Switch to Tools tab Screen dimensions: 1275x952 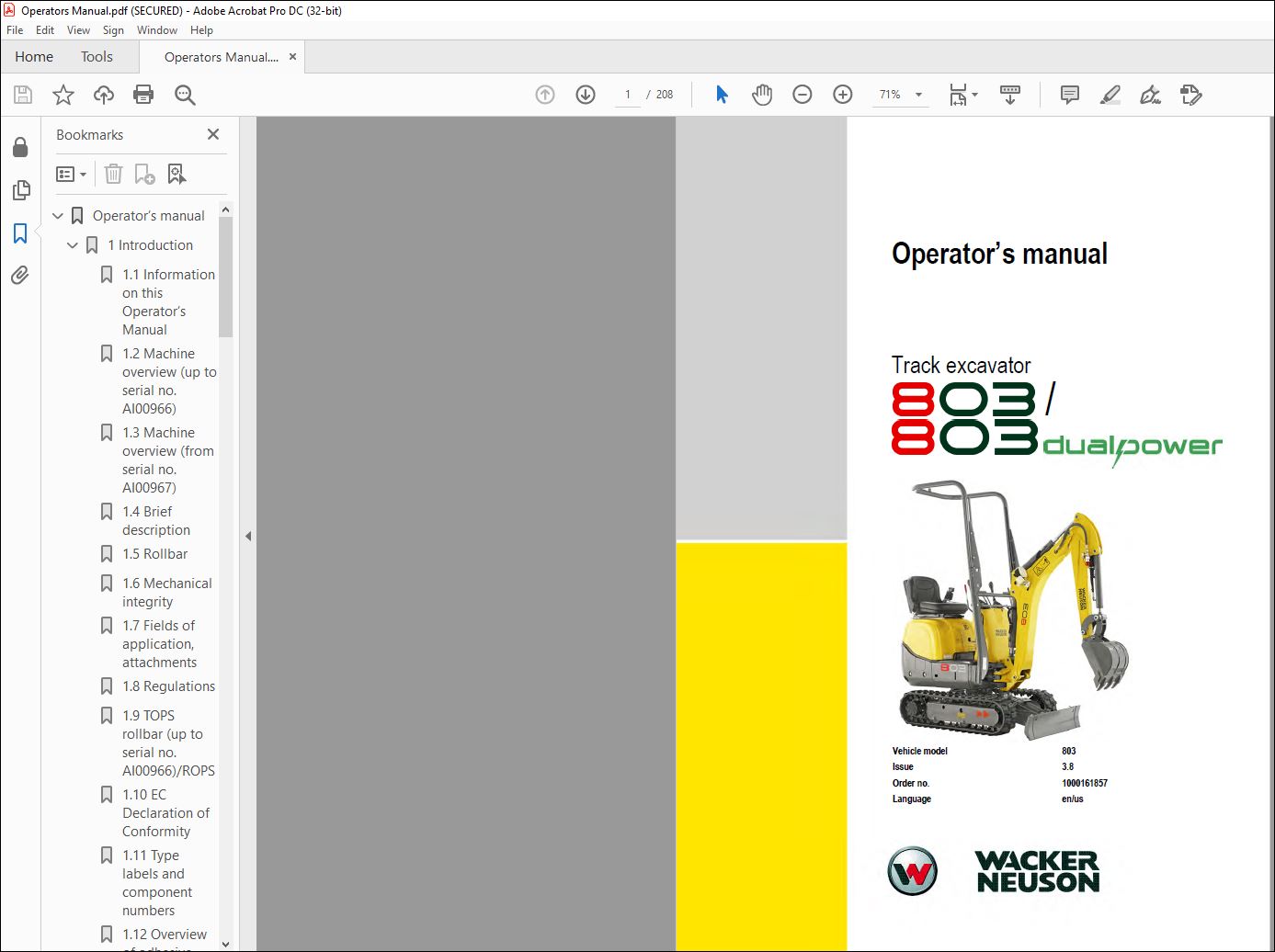click(x=97, y=57)
